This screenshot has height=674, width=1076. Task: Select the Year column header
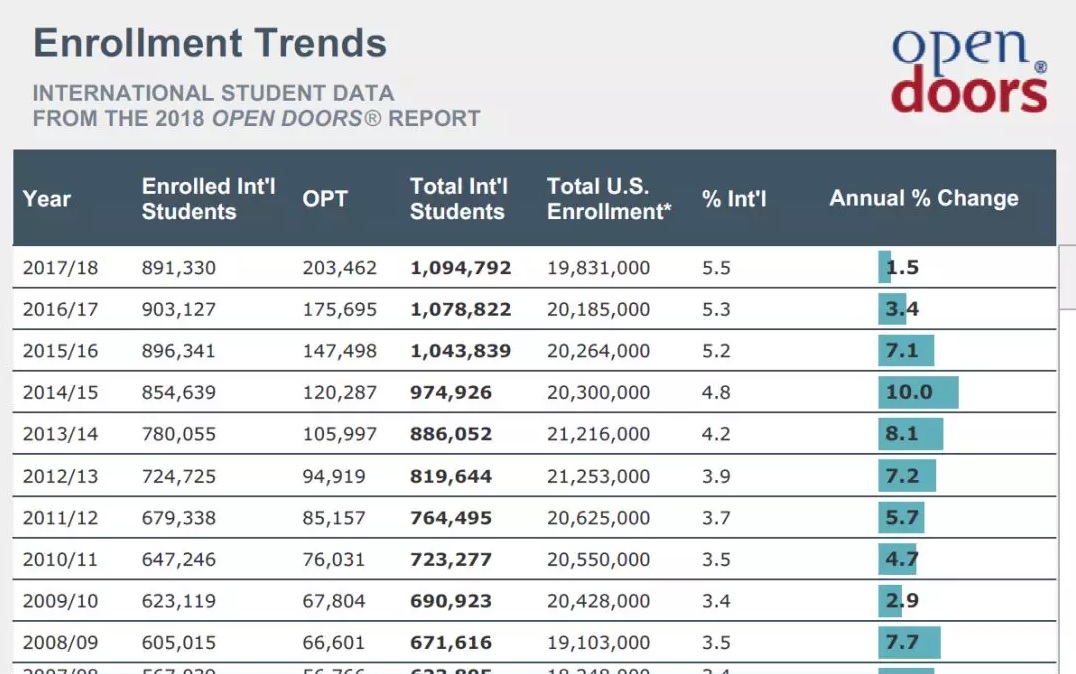coord(47,199)
